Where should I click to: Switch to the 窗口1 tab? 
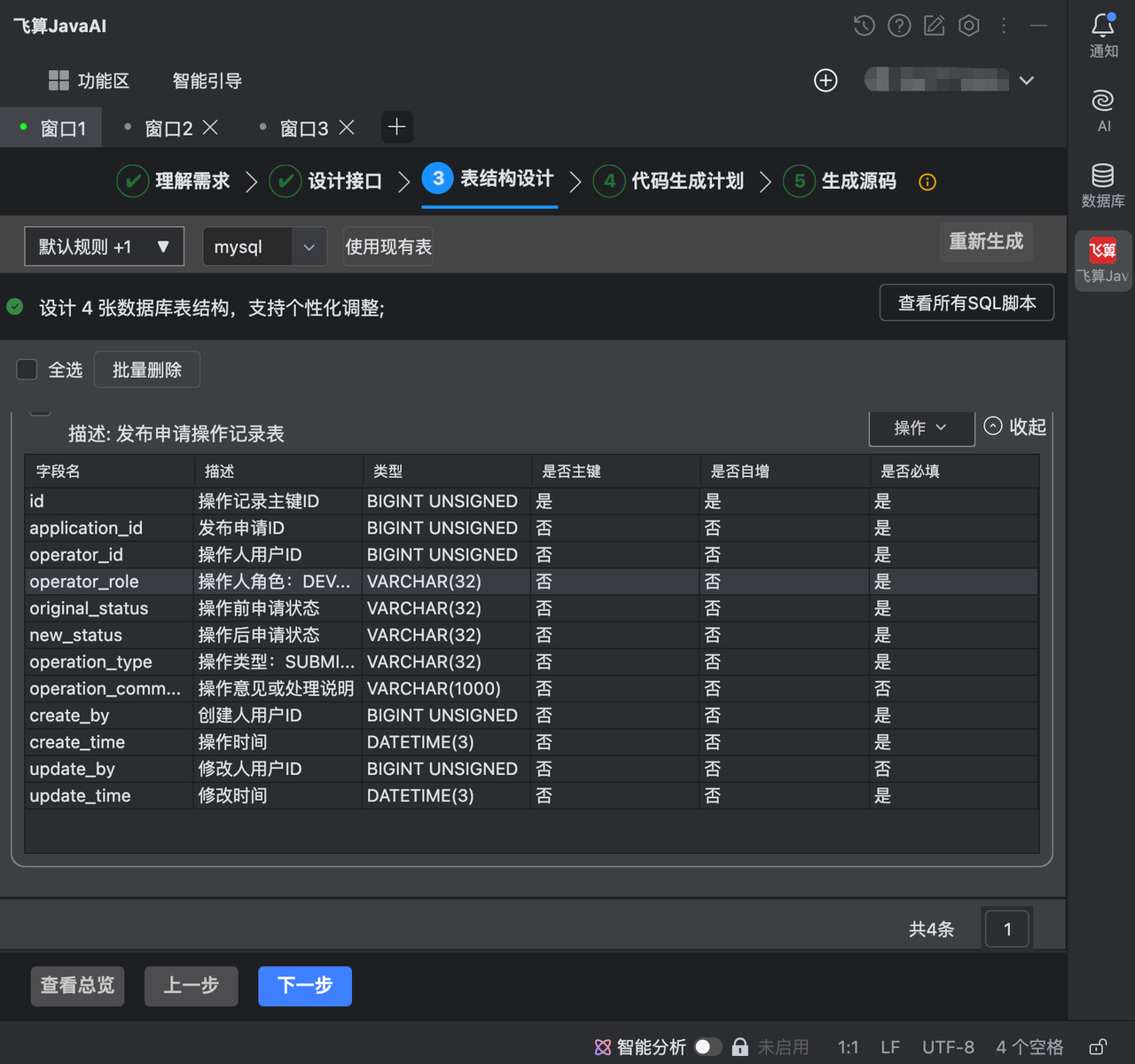pos(51,128)
